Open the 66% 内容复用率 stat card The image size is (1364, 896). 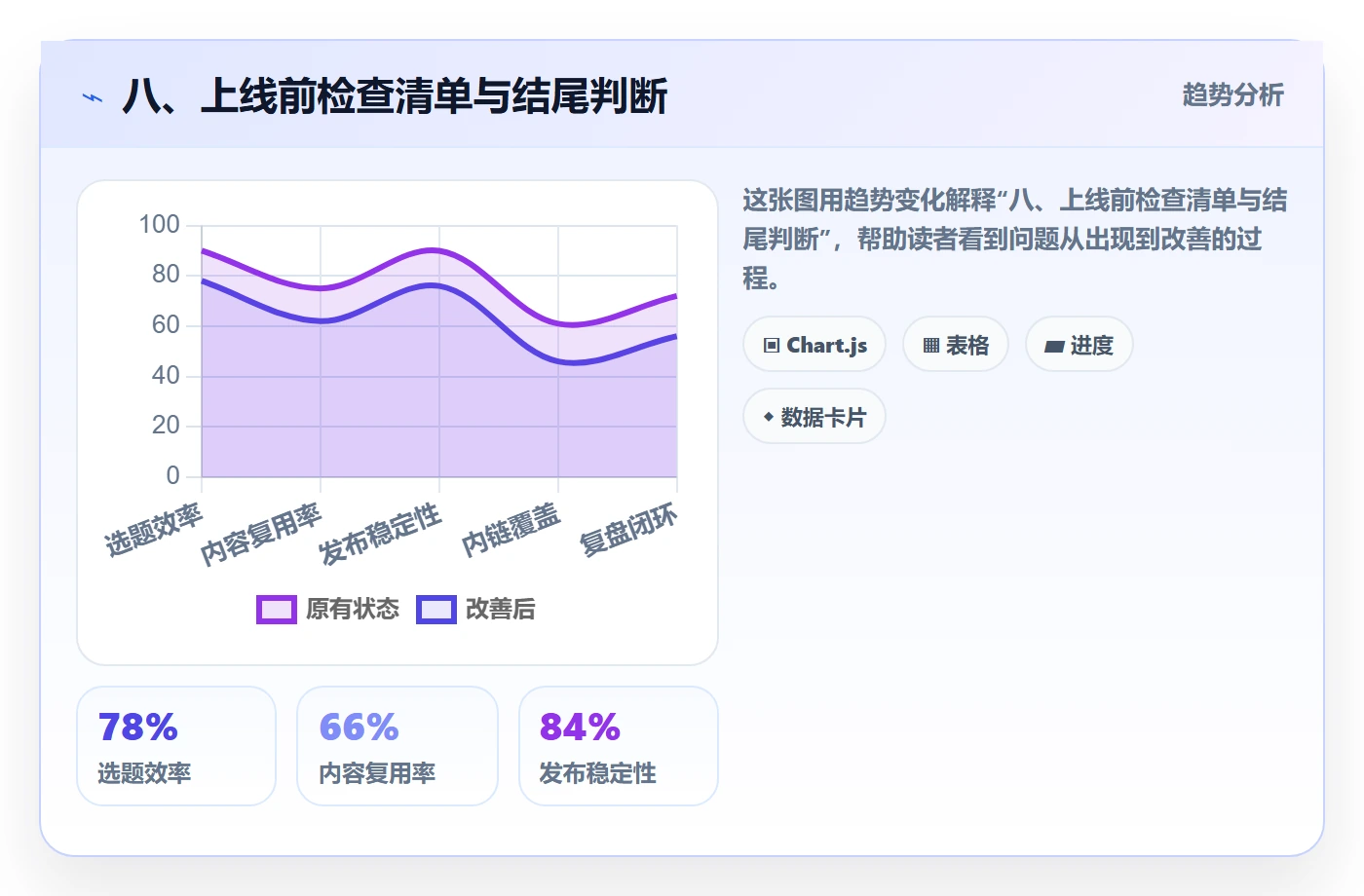(398, 746)
